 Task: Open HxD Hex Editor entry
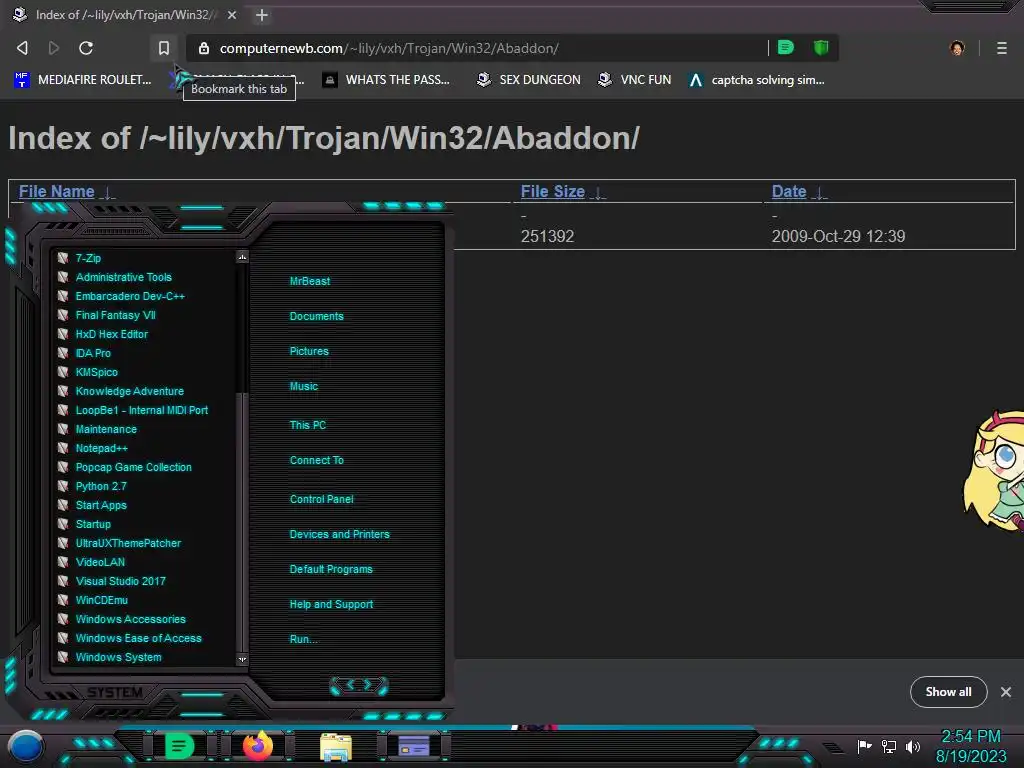111,334
